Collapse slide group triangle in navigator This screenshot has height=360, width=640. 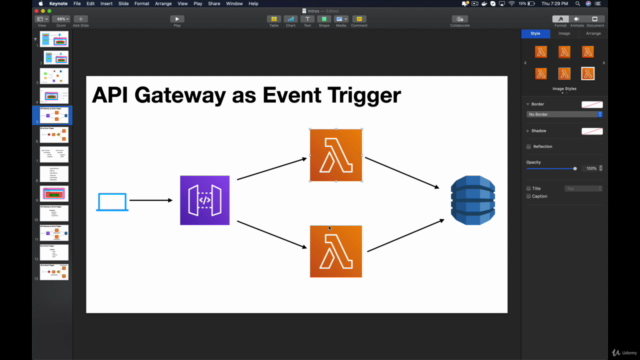click(36, 40)
